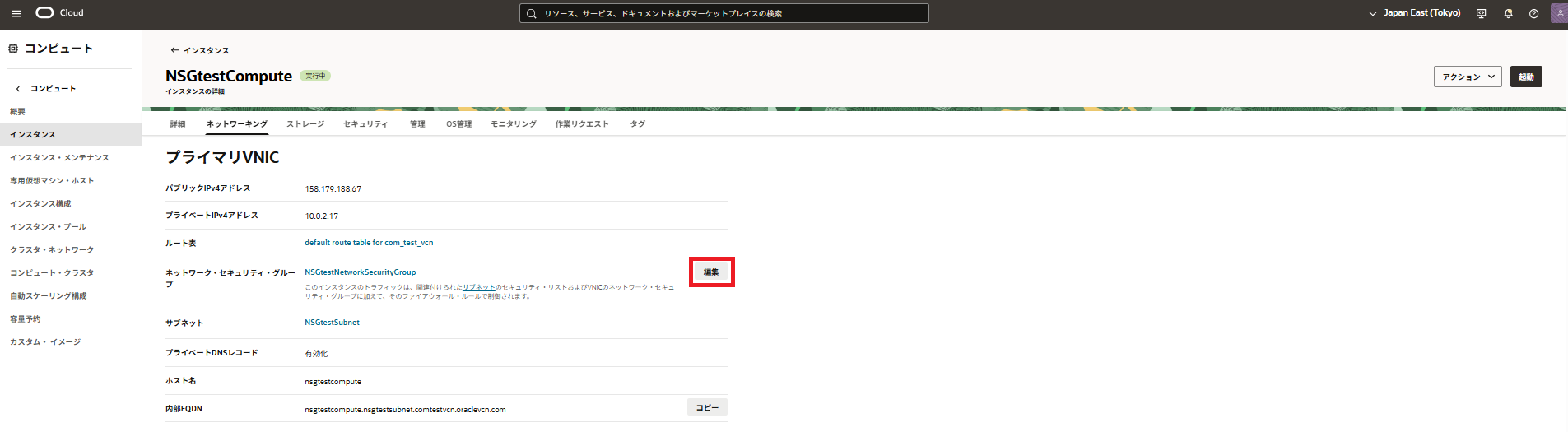The image size is (1568, 432).
Task: Click the コンピュート service icon in the sidebar header
Action: coord(13,49)
